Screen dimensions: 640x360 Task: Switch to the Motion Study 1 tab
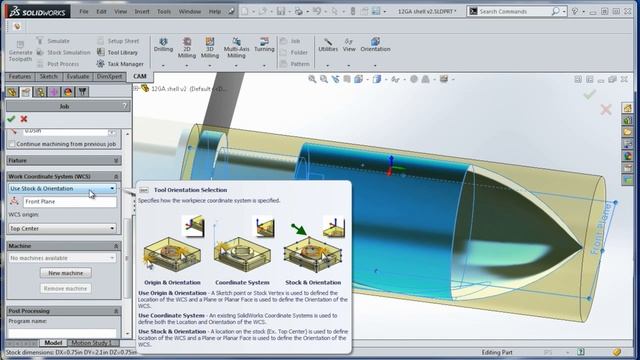pos(91,343)
